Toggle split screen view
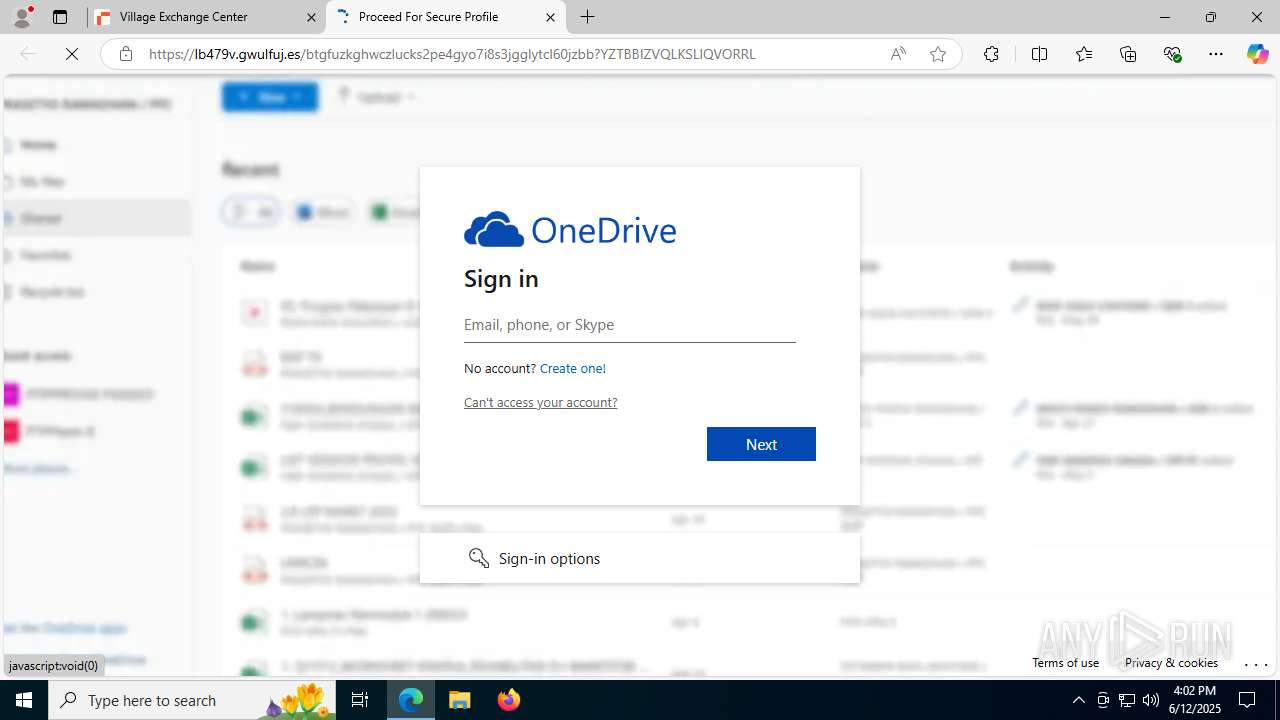The image size is (1280, 720). point(1039,54)
